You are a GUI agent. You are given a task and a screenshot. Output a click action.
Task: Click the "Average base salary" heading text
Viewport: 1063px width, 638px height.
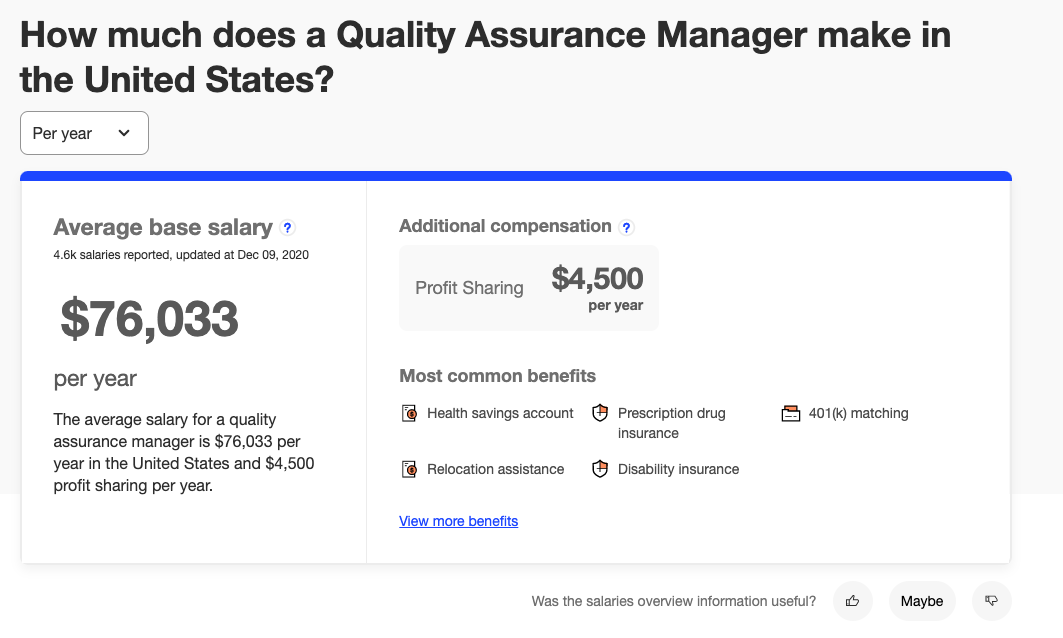point(163,228)
